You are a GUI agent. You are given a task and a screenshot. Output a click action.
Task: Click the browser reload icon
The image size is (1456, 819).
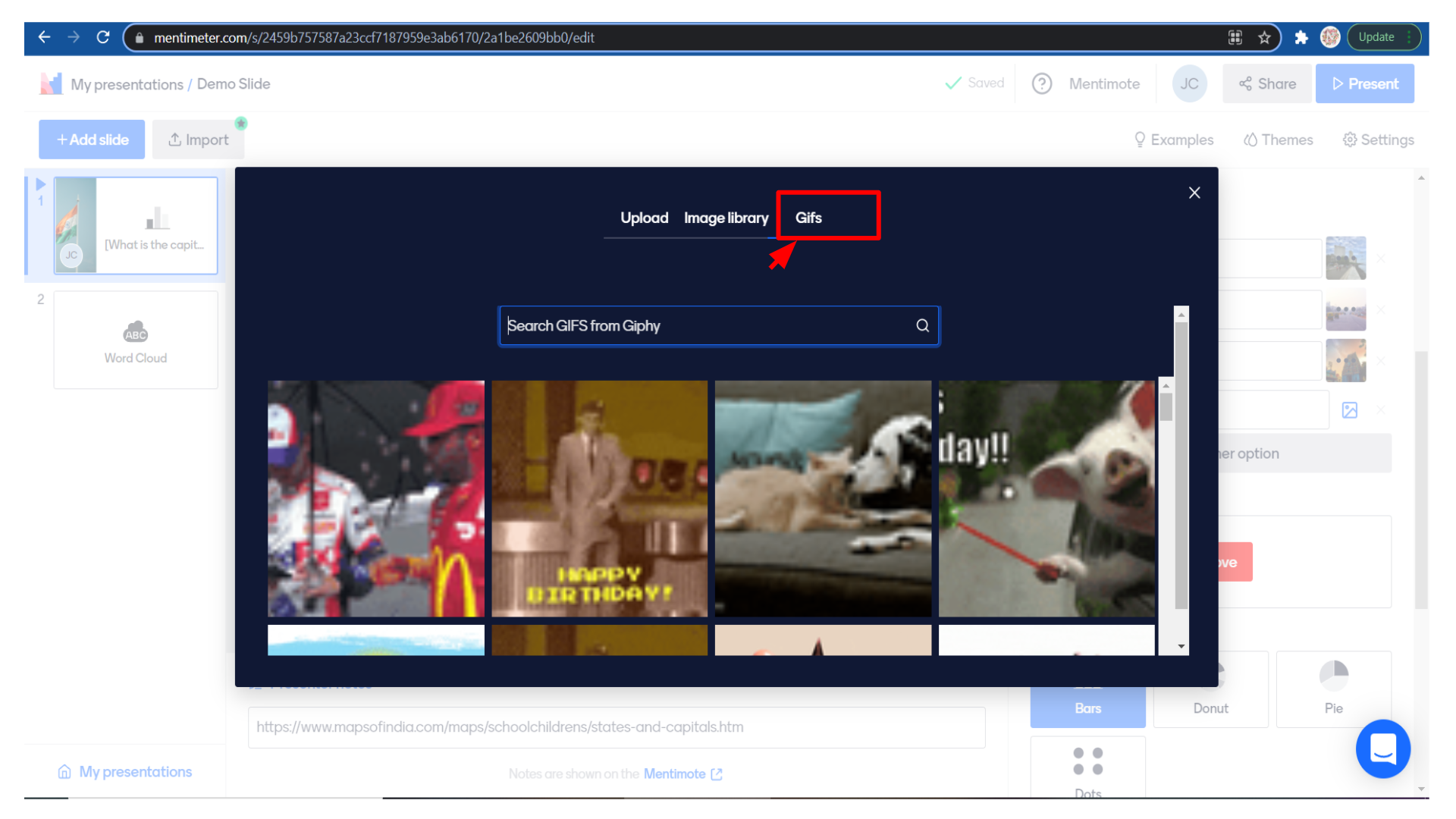103,37
